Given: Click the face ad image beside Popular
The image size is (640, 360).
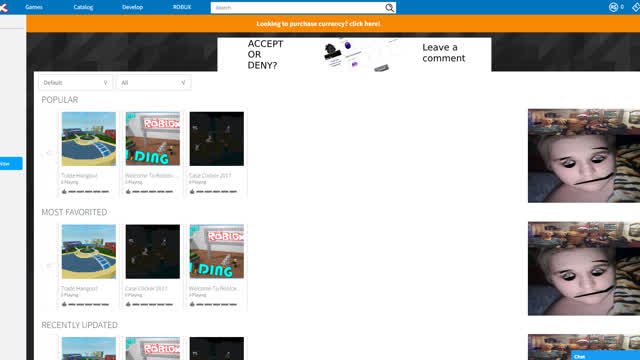Looking at the screenshot, I should point(584,156).
